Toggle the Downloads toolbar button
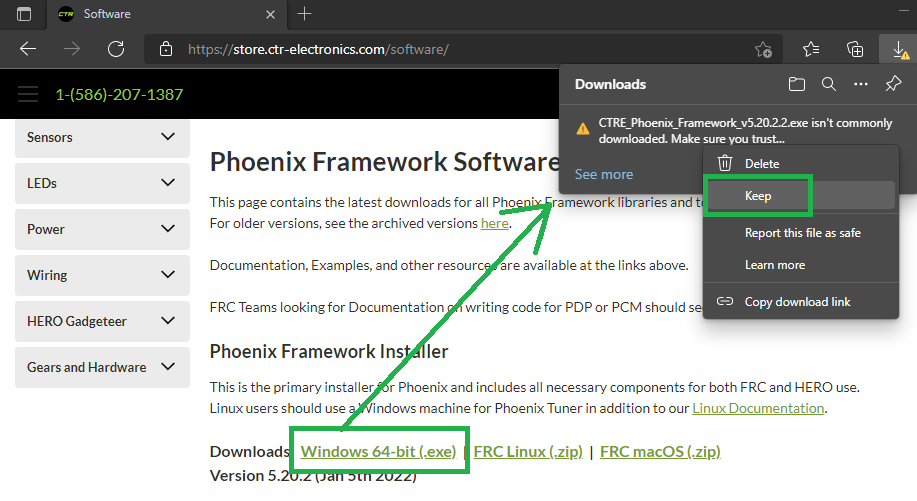This screenshot has width=917, height=501. (900, 50)
